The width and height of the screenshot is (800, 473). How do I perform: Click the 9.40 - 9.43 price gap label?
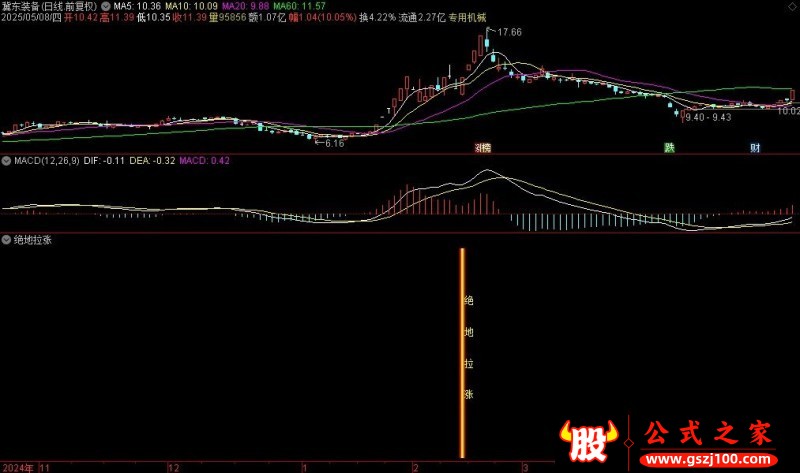(708, 117)
